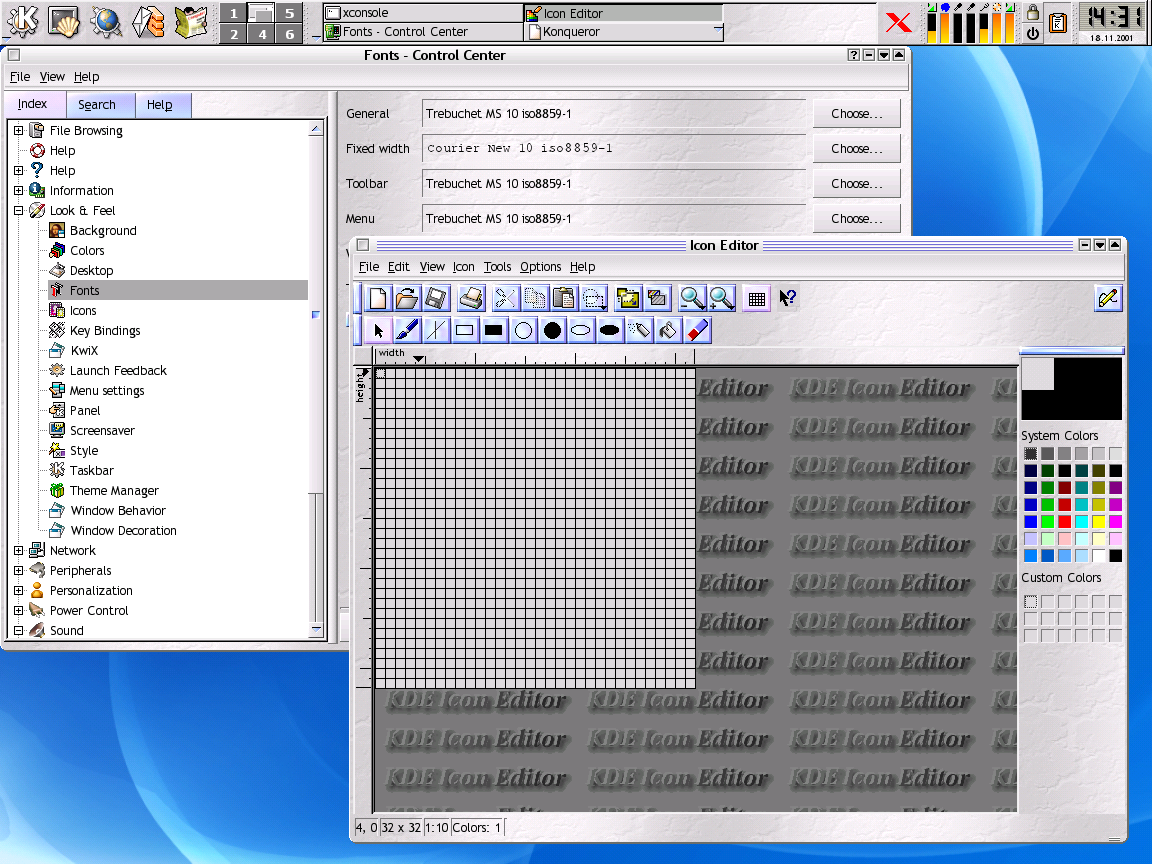Select the Filled circle tool
The width and height of the screenshot is (1152, 864).
(x=552, y=331)
